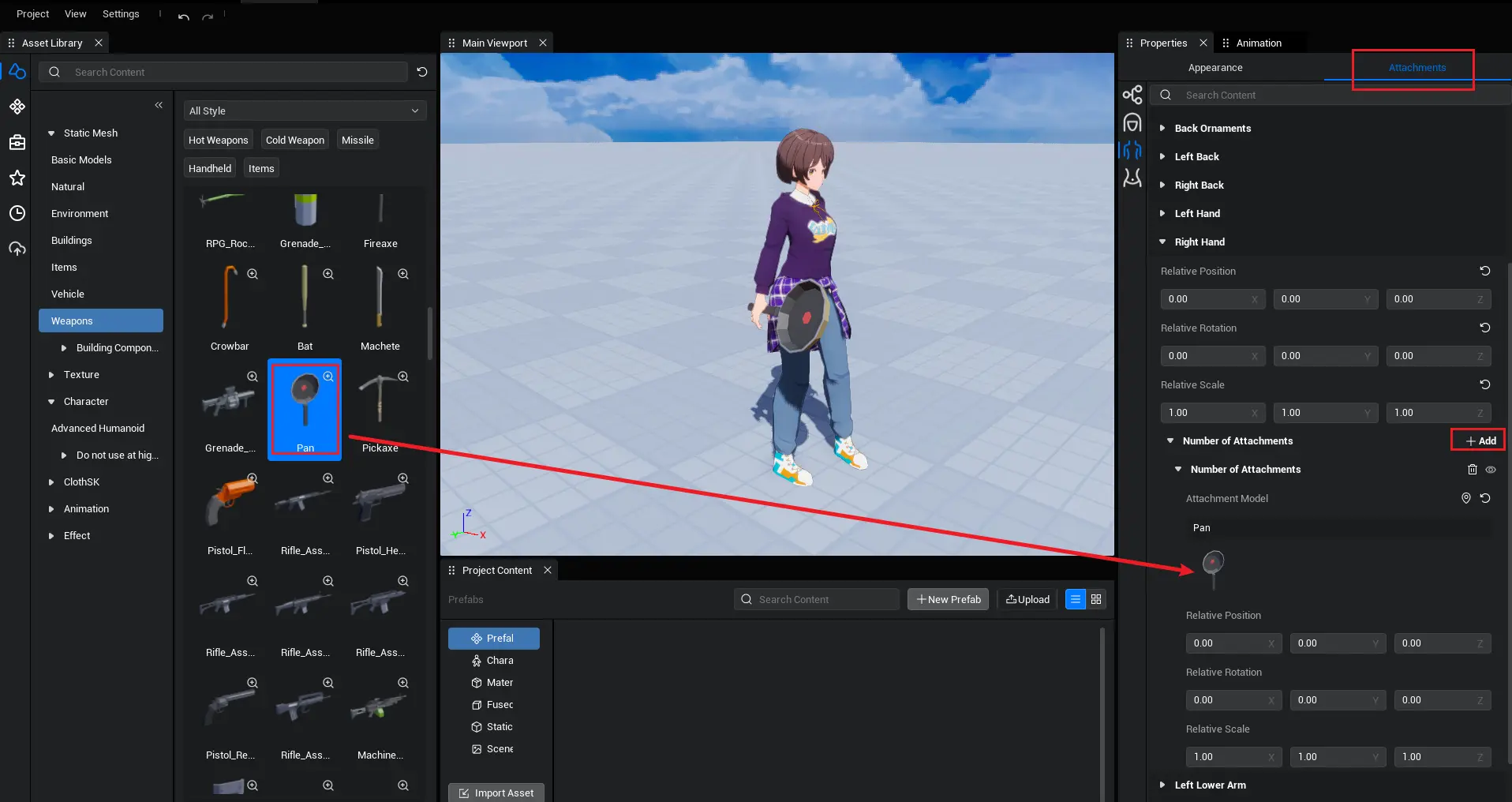Zoom preview of the Crowbar asset

(253, 274)
